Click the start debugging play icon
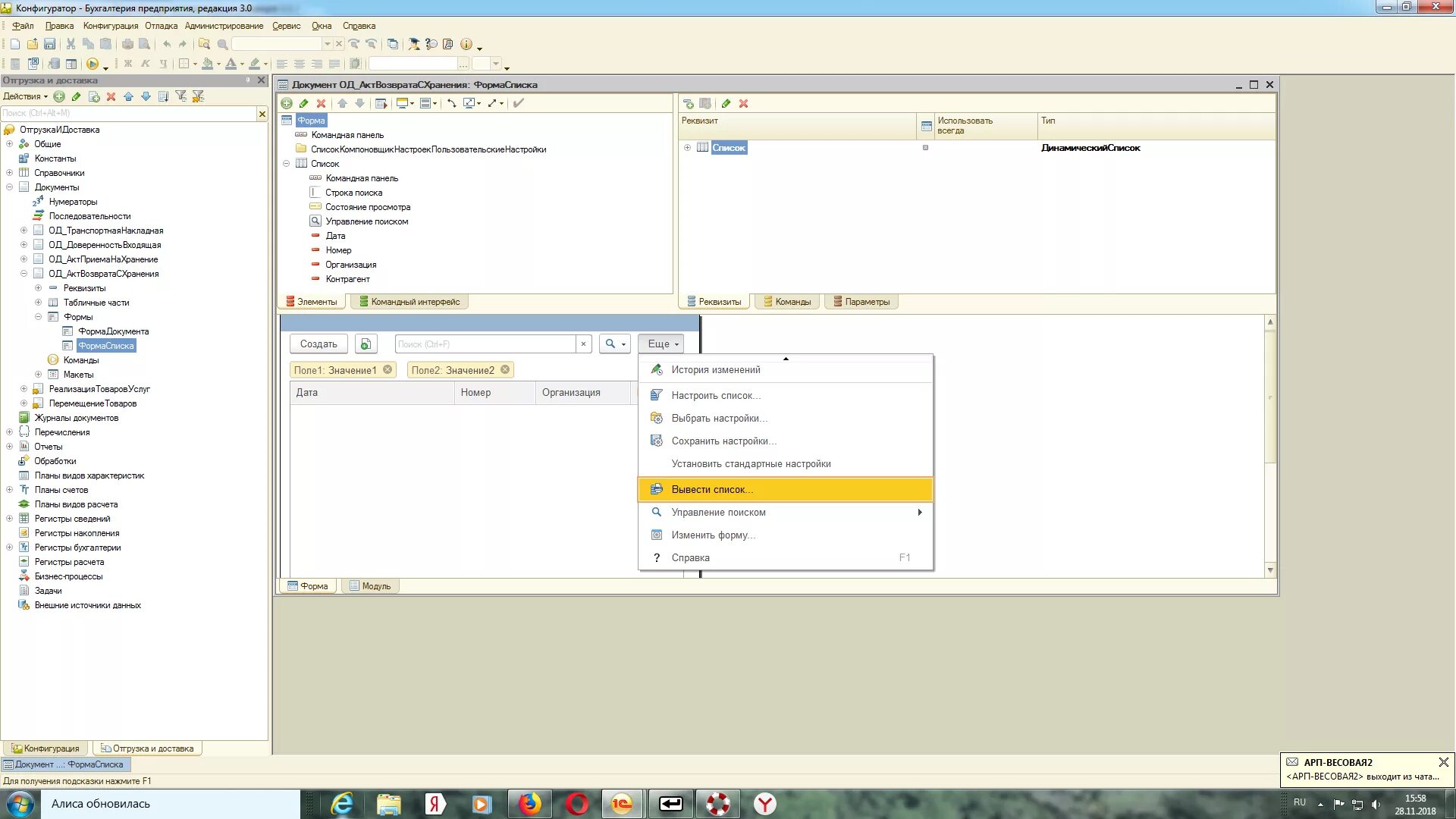This screenshot has width=1456, height=819. [93, 64]
